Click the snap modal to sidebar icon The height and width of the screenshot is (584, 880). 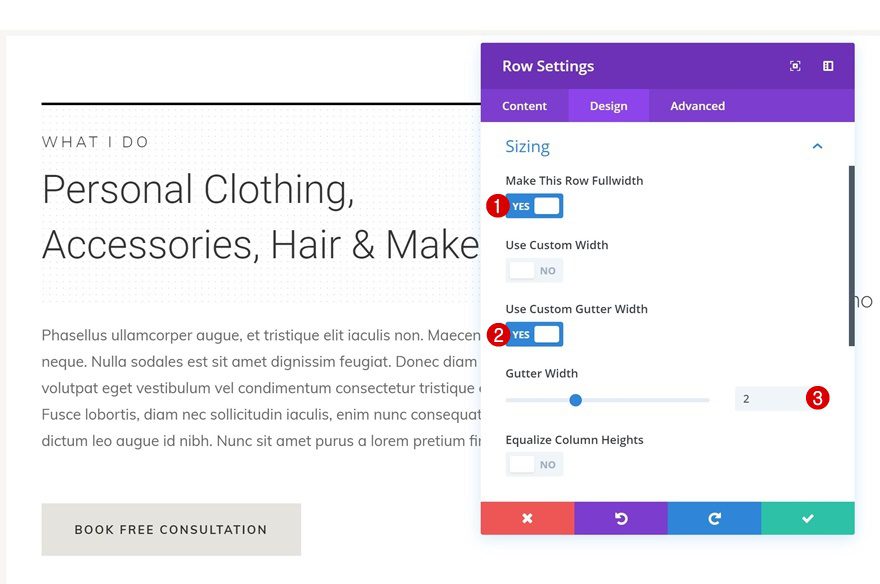point(828,66)
